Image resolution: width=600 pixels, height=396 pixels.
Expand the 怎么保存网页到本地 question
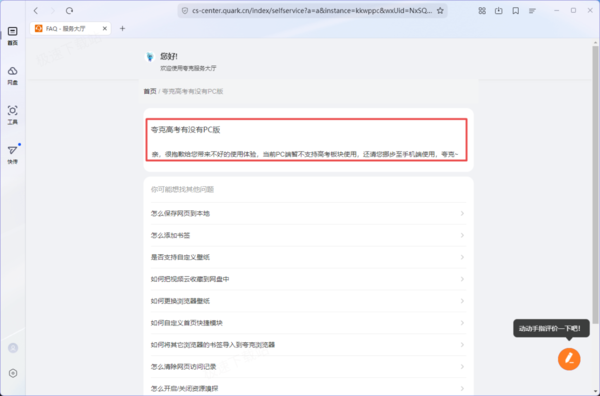pyautogui.click(x=308, y=213)
